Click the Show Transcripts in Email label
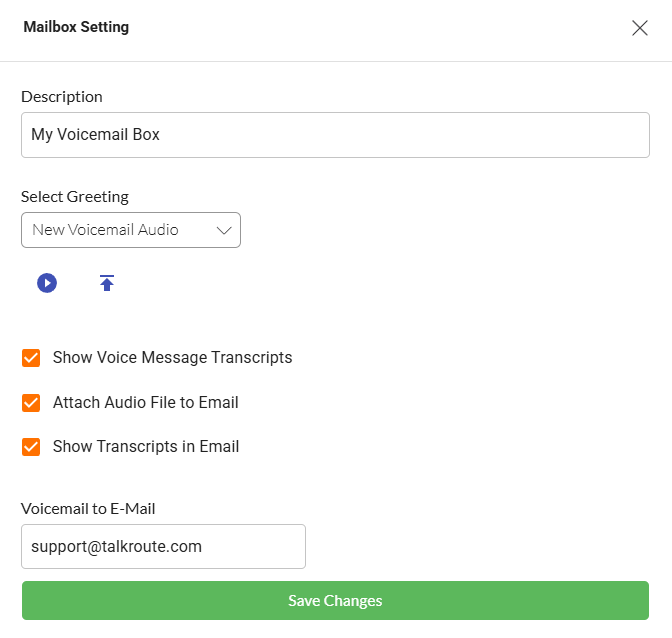672x638 pixels. (146, 447)
